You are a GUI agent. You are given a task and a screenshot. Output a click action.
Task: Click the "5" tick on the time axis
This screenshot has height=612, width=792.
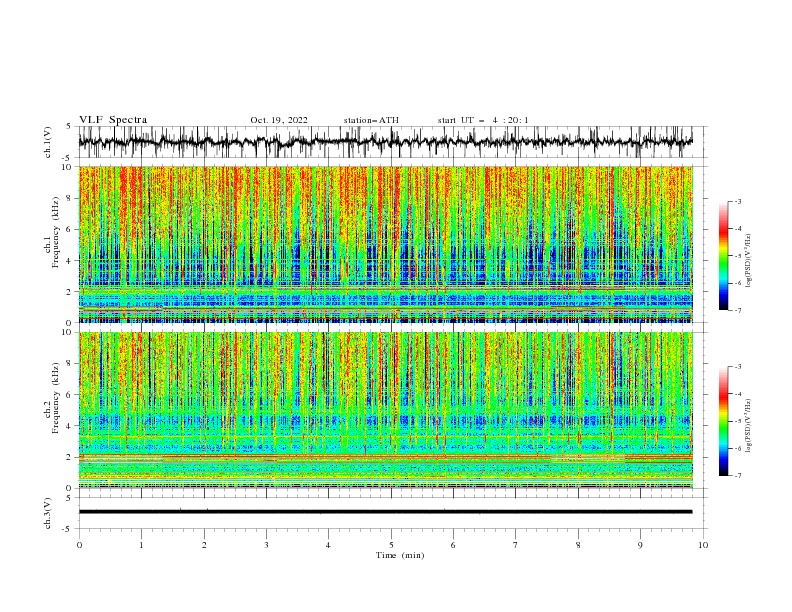pos(391,545)
